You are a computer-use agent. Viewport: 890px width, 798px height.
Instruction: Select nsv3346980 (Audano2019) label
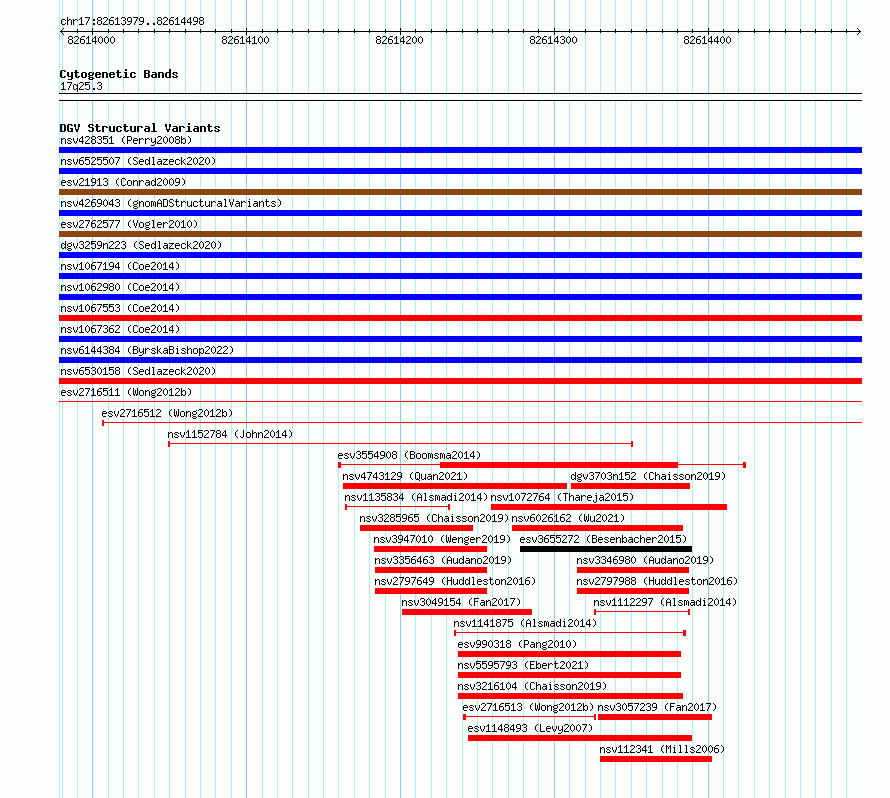pos(645,560)
